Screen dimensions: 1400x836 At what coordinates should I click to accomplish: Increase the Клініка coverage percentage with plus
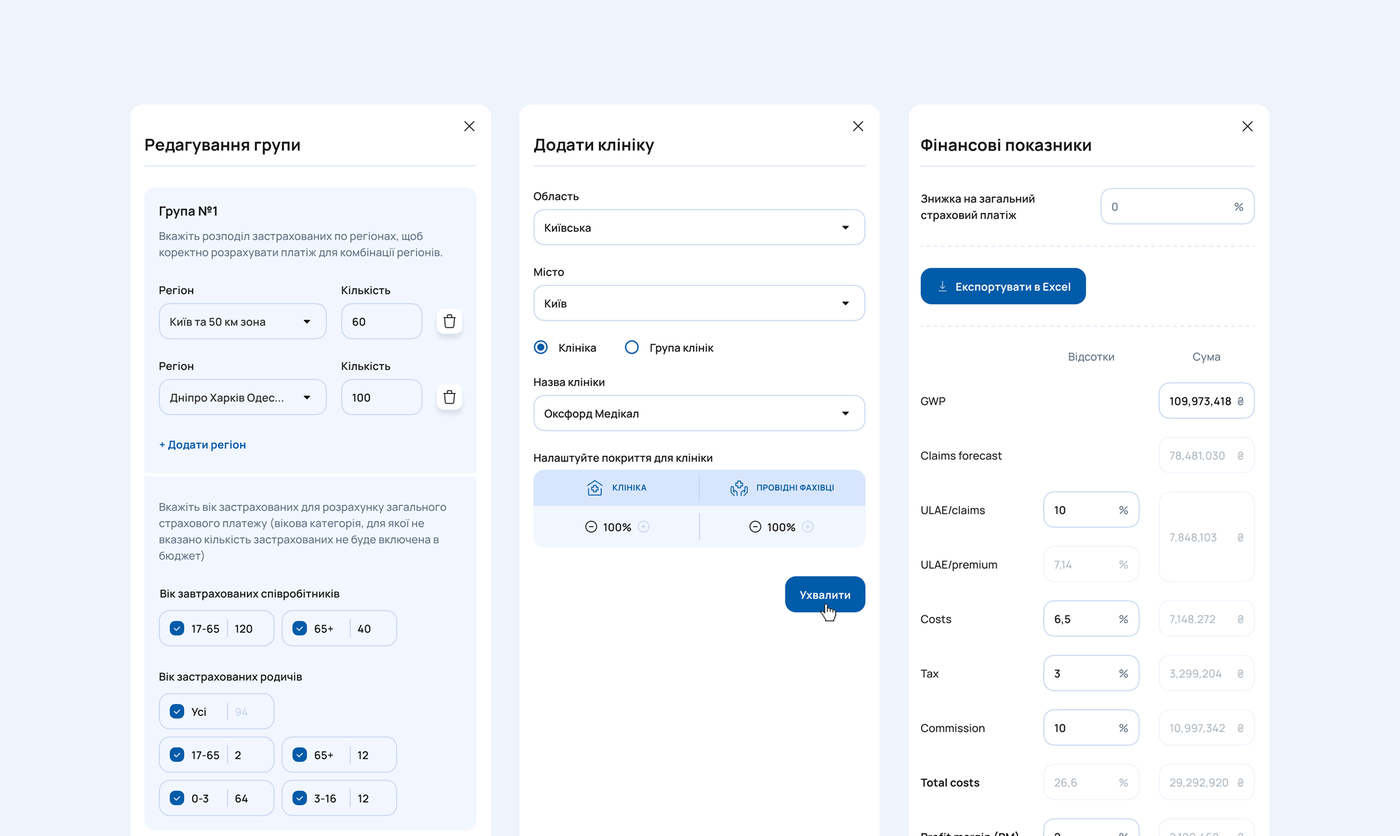(643, 527)
